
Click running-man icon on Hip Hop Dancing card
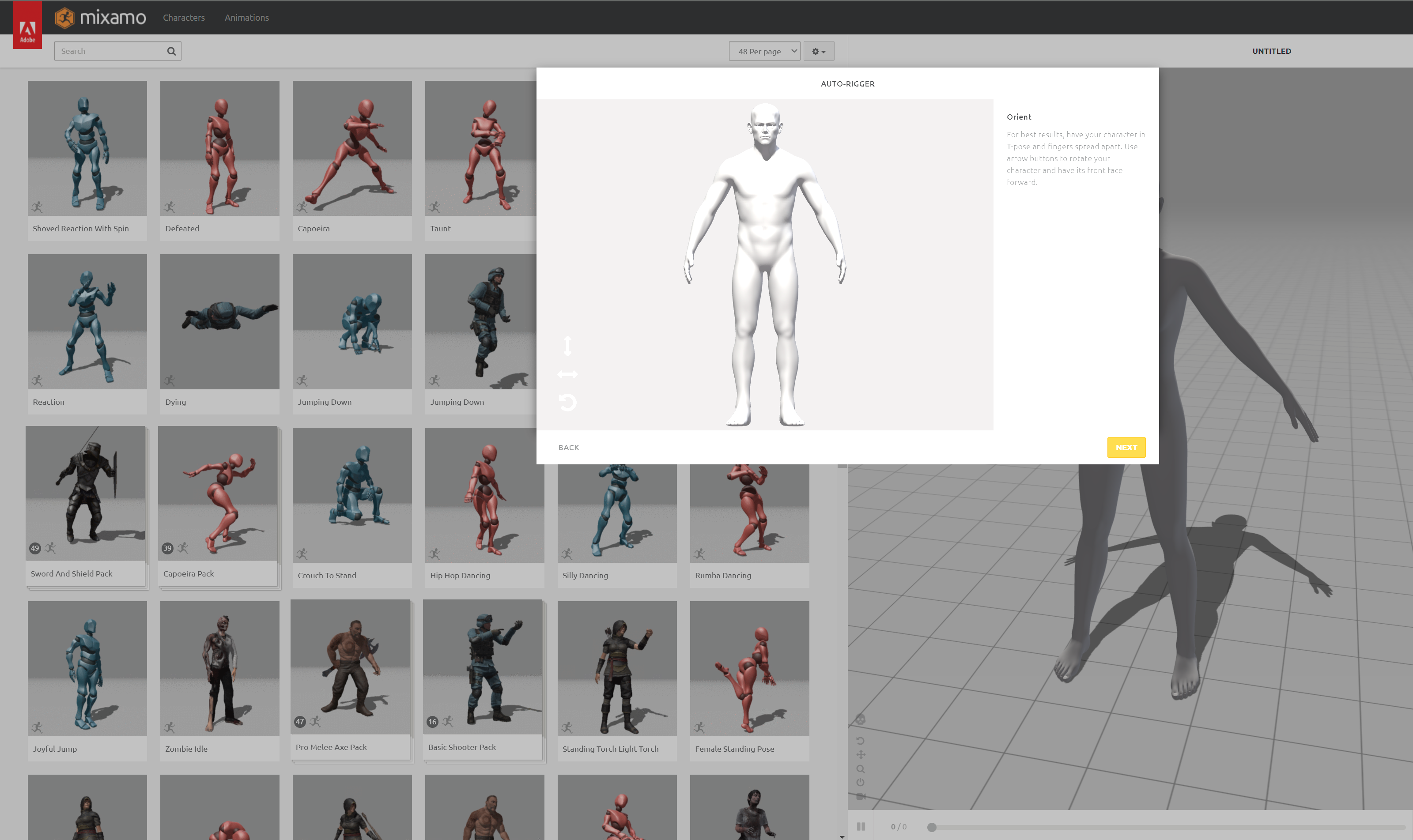[x=435, y=554]
